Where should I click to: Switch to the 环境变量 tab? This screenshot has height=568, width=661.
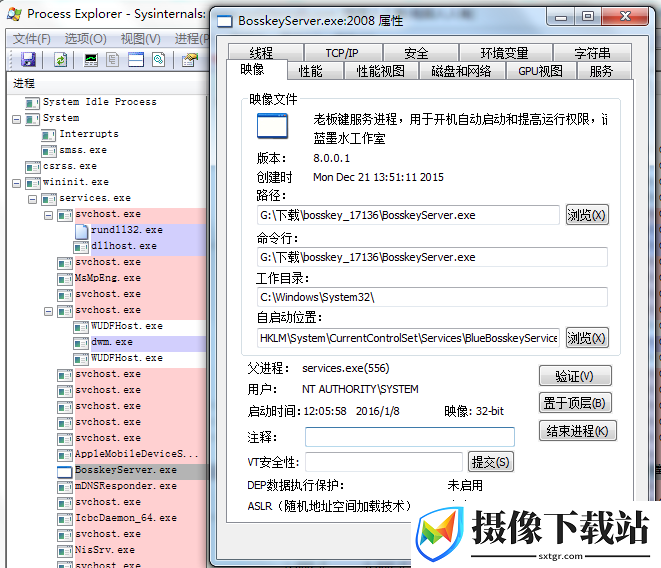(504, 53)
